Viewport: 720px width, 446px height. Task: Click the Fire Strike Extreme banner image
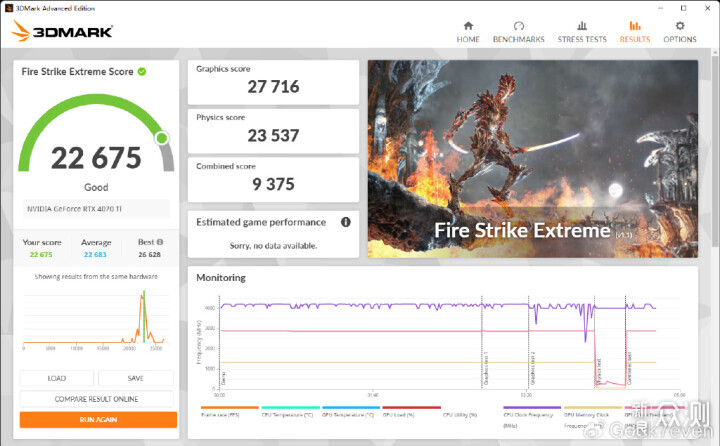(533, 159)
